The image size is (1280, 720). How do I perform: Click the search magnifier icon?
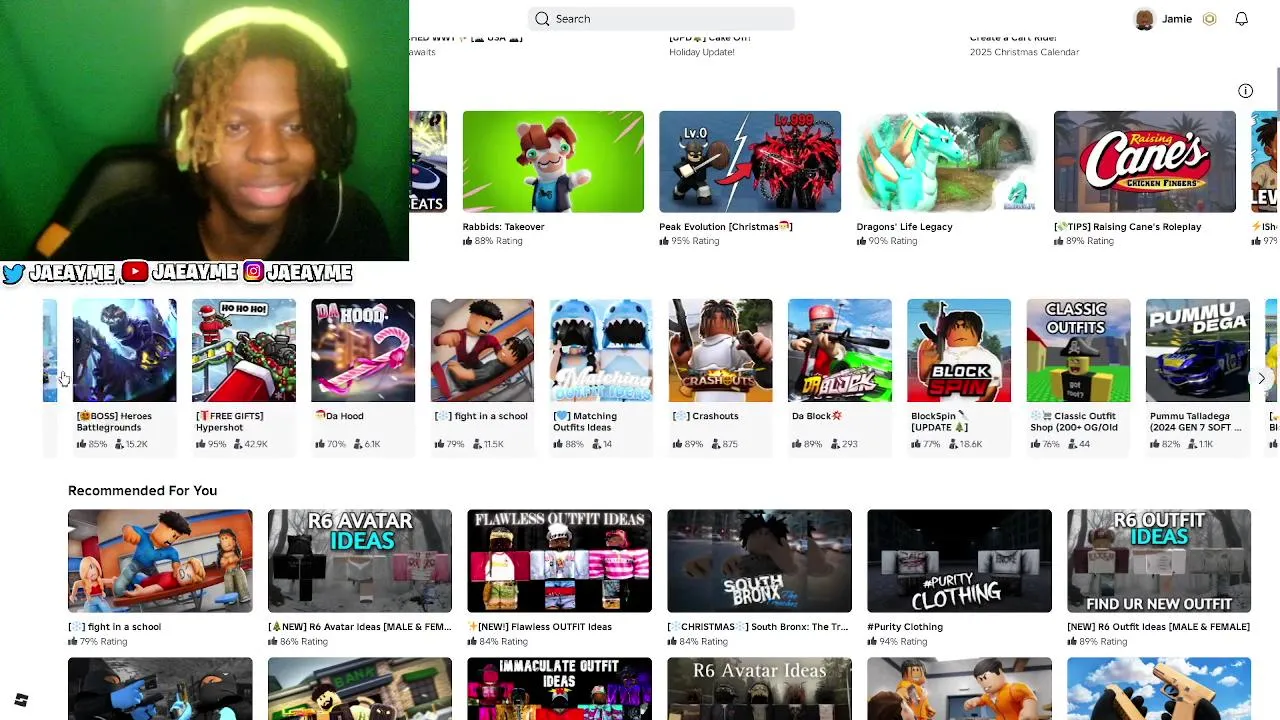542,19
